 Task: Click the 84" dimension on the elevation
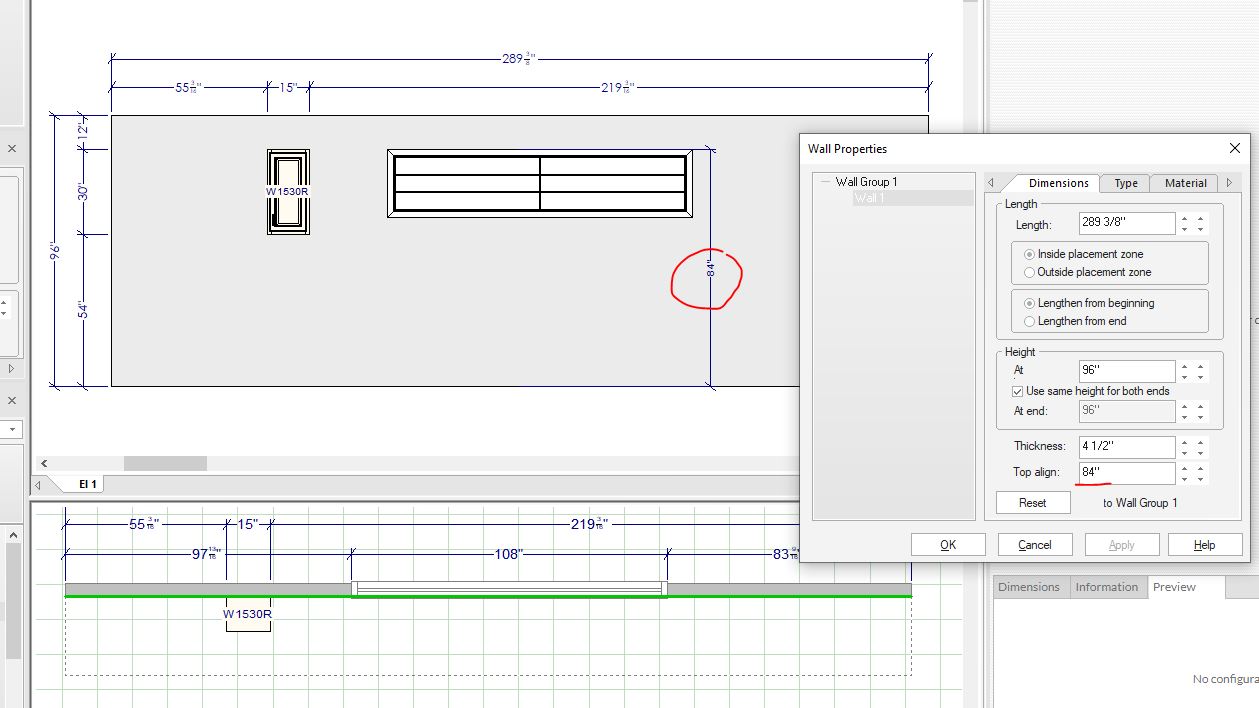[x=711, y=268]
